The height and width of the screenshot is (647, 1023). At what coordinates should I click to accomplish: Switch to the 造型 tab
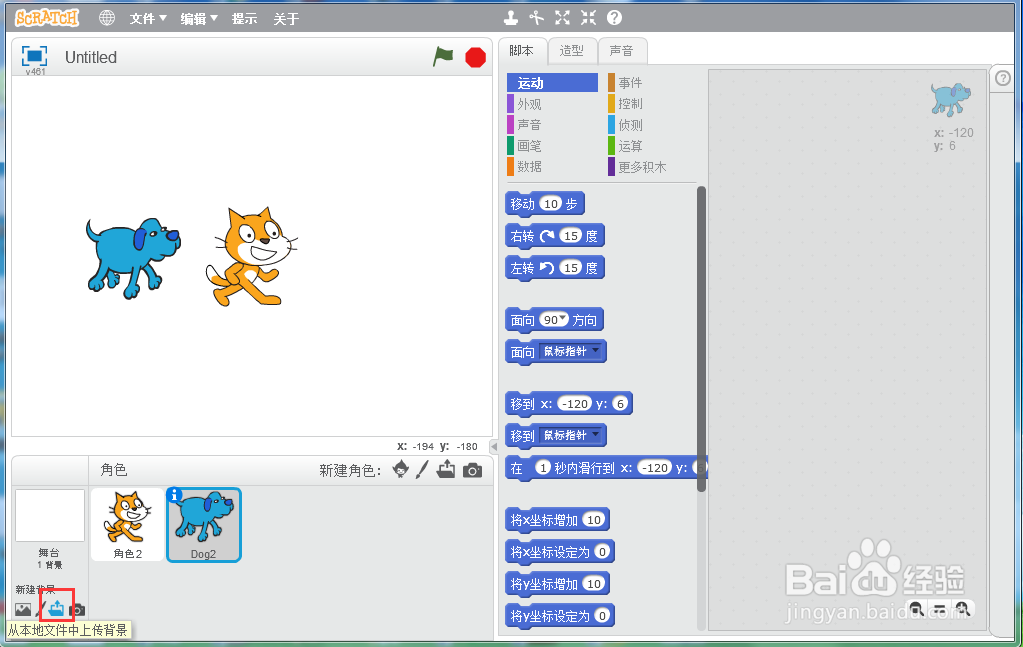click(x=572, y=51)
